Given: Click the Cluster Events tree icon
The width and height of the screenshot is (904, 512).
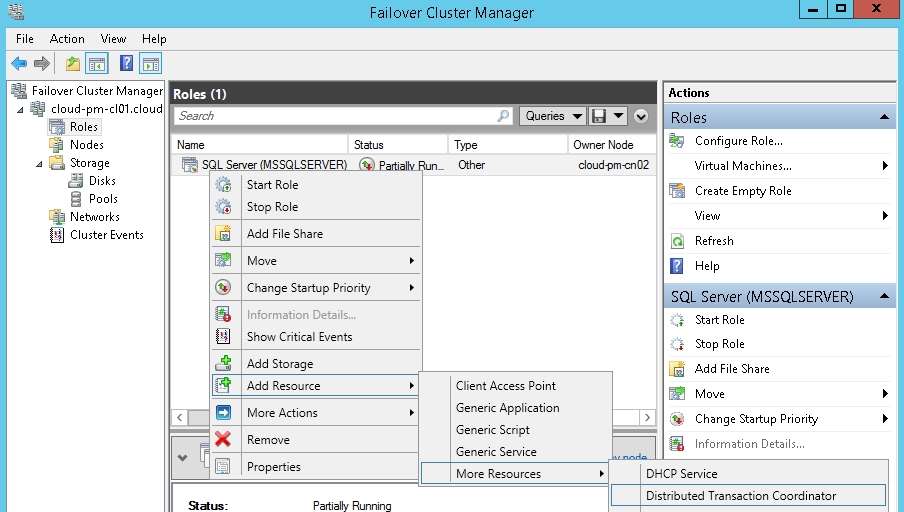Looking at the screenshot, I should click(56, 235).
